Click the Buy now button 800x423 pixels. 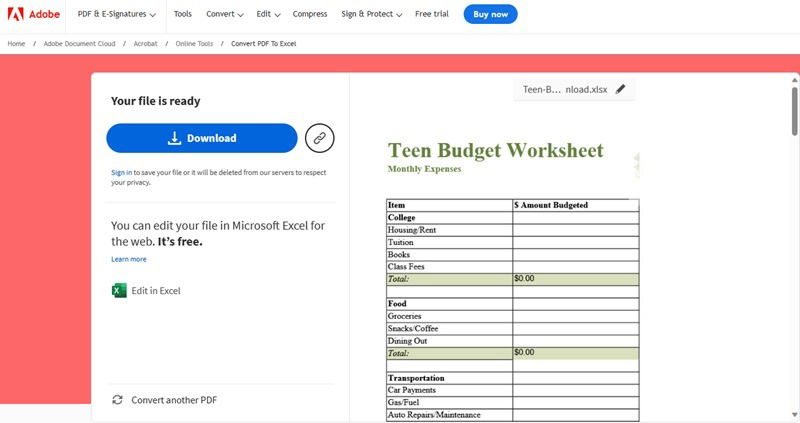click(490, 14)
